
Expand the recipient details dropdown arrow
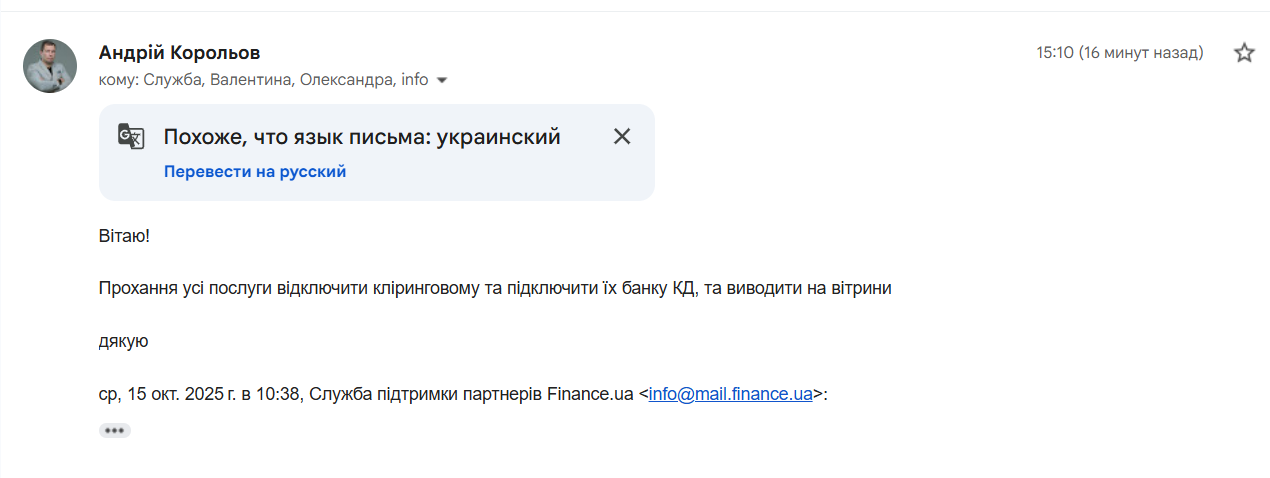[x=442, y=80]
